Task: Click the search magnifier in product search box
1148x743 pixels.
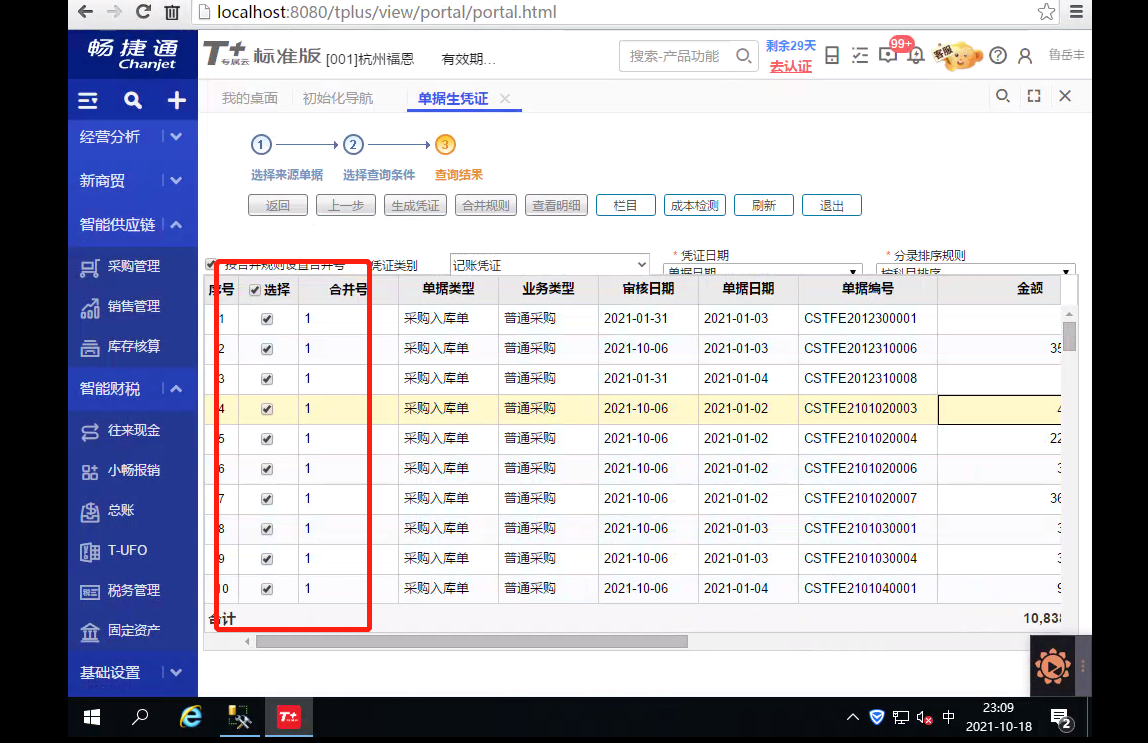Action: 743,56
